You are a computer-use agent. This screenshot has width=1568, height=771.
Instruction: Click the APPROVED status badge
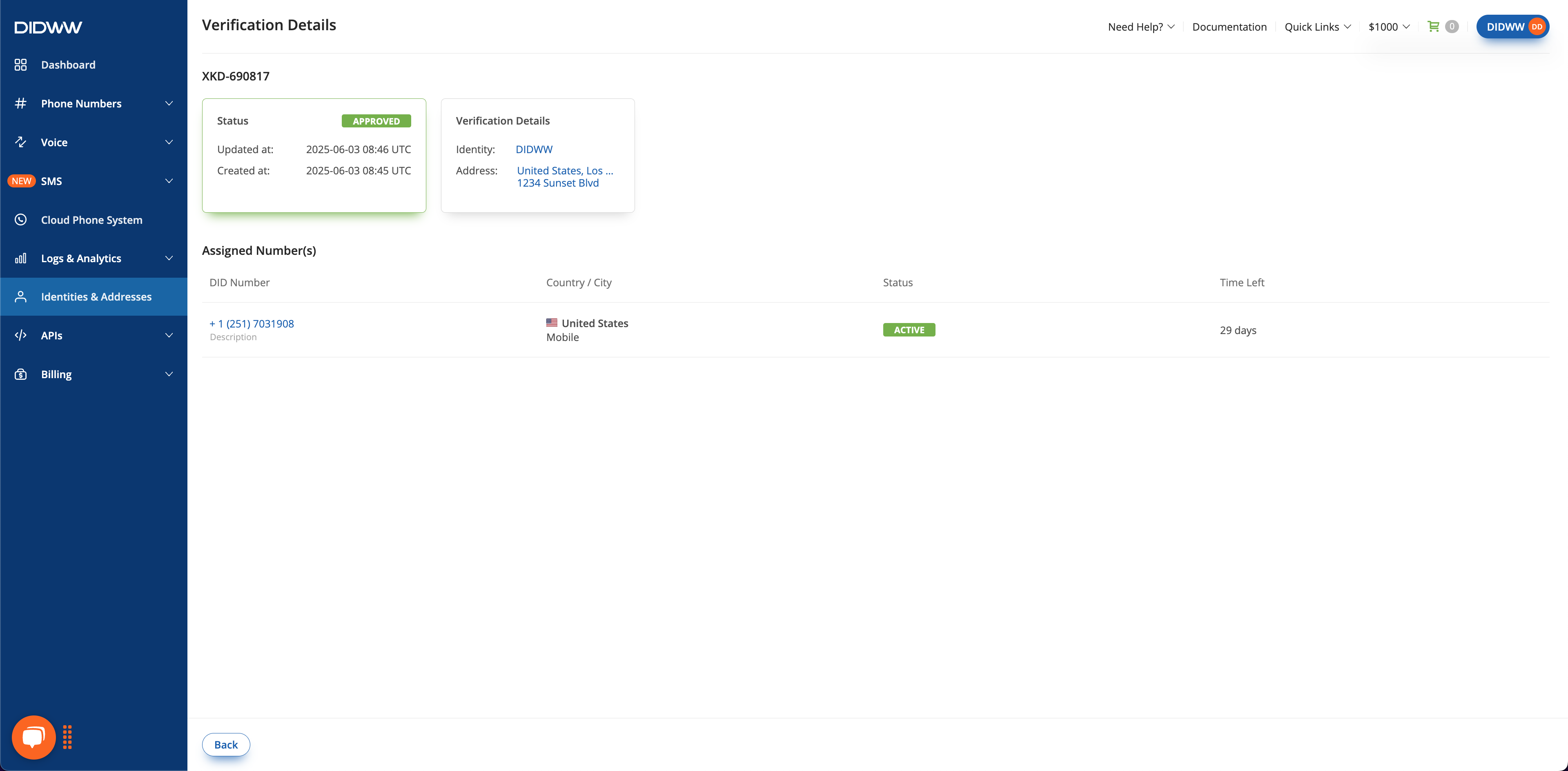pos(376,121)
